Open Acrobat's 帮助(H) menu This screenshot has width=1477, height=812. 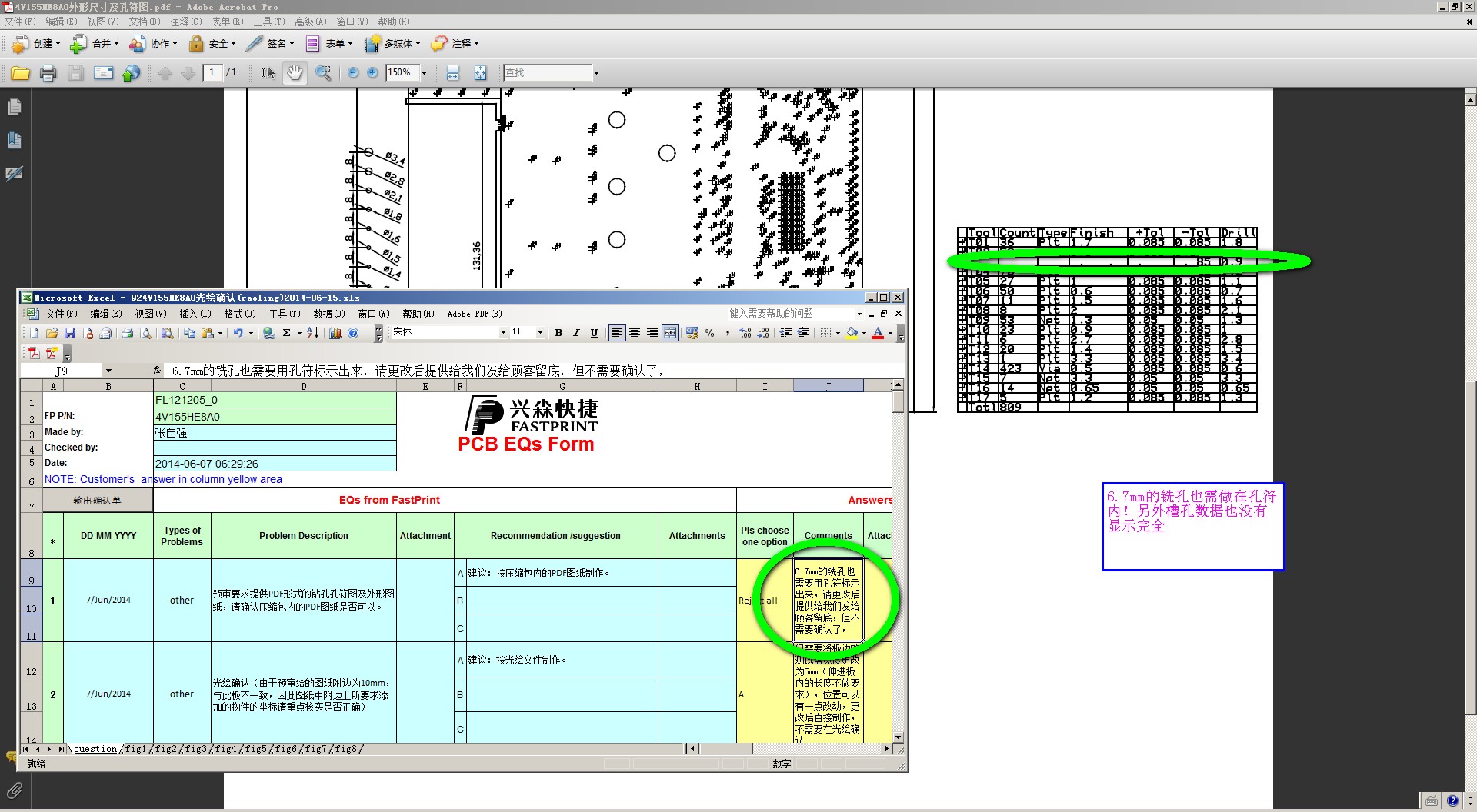click(x=394, y=22)
